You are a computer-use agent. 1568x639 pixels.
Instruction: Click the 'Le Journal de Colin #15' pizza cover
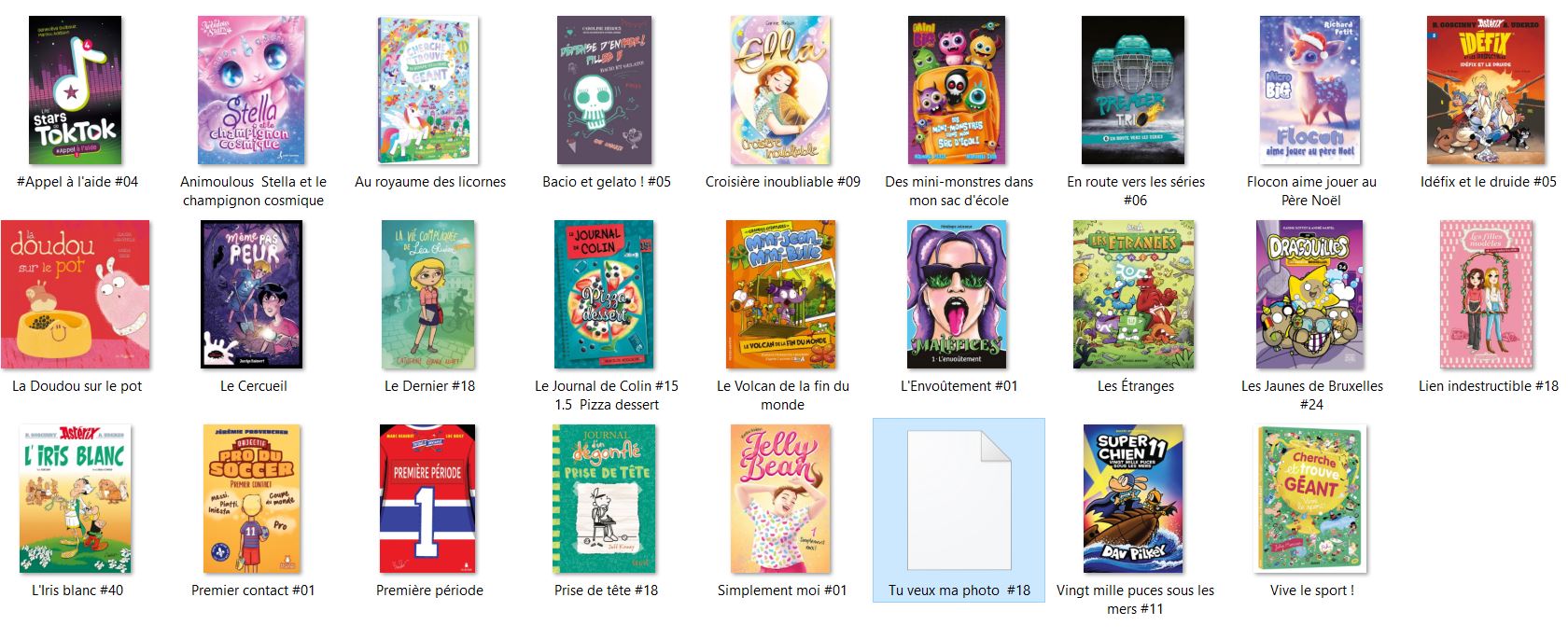tap(605, 295)
